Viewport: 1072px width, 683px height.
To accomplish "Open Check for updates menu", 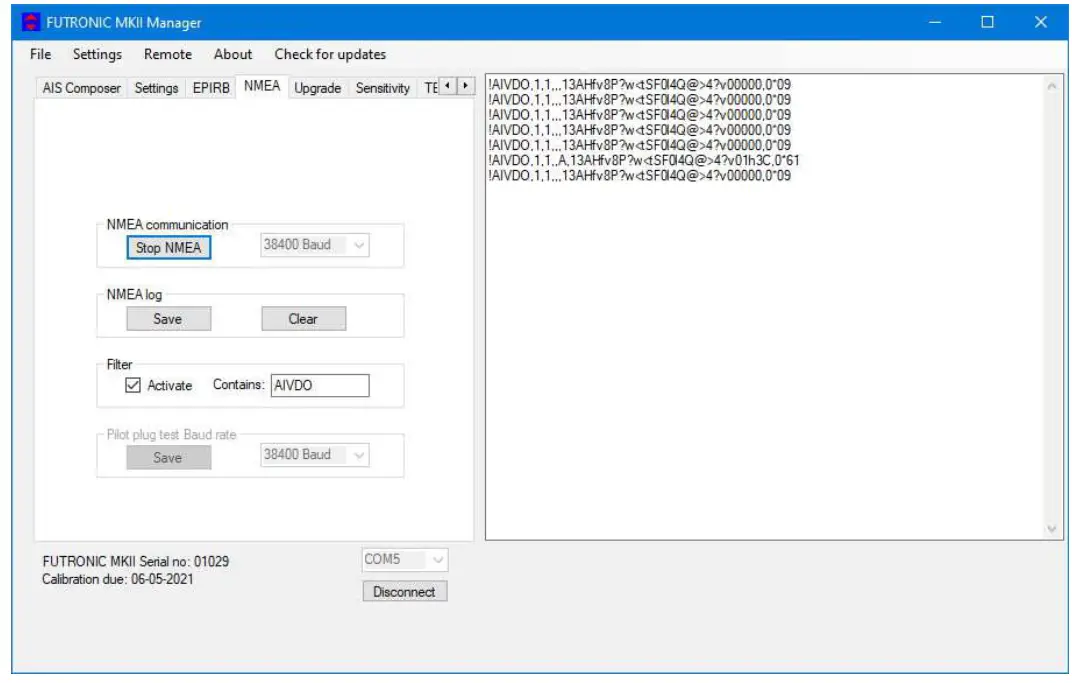I will (330, 54).
